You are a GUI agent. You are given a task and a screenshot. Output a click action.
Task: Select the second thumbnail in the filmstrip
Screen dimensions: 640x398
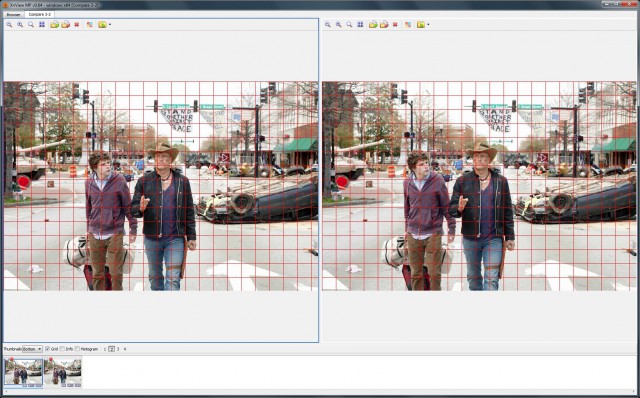pos(63,372)
